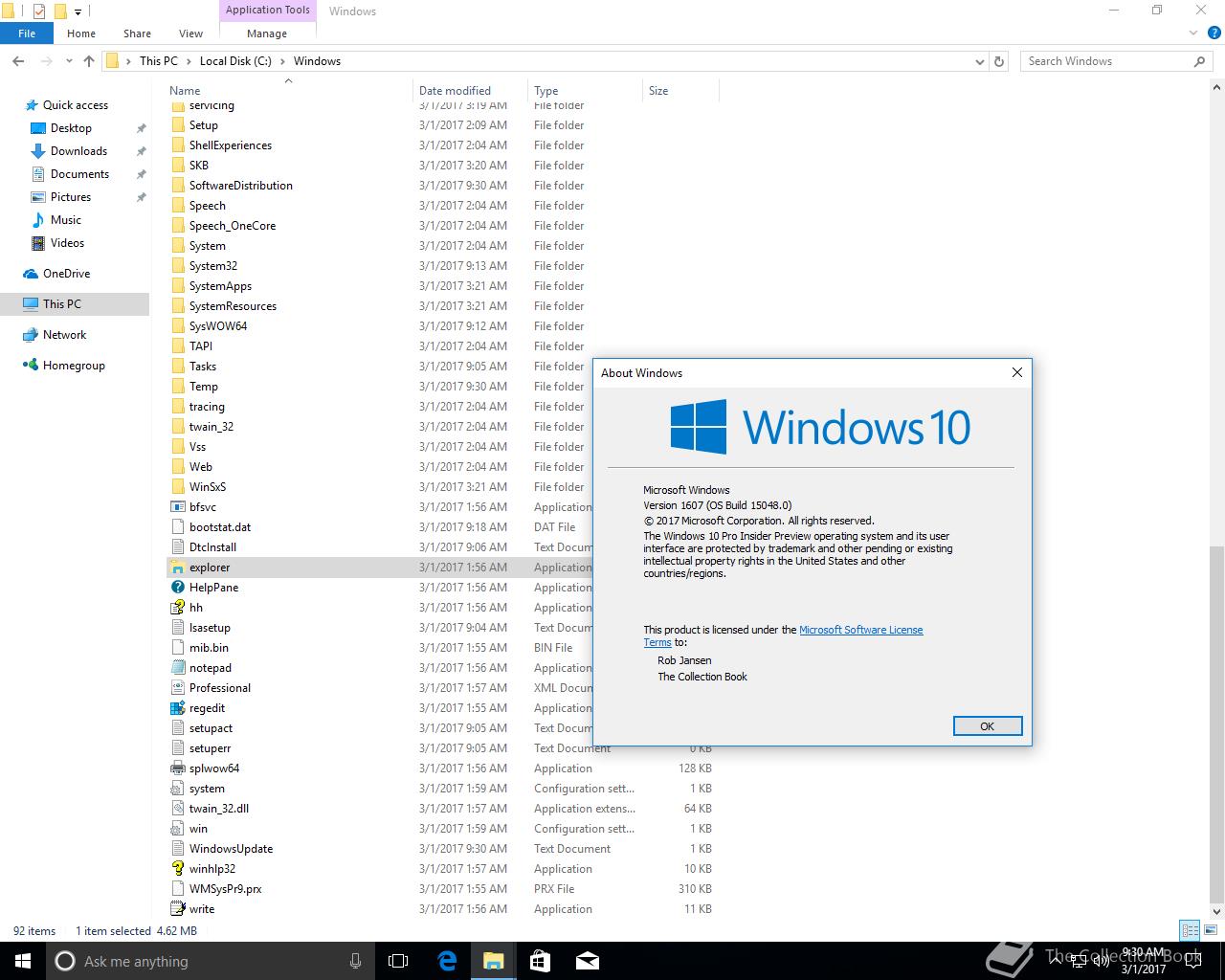Expand the Local Disk (C:) breadcrumb arrow
Screen dimensions: 1225x980
pos(282,61)
